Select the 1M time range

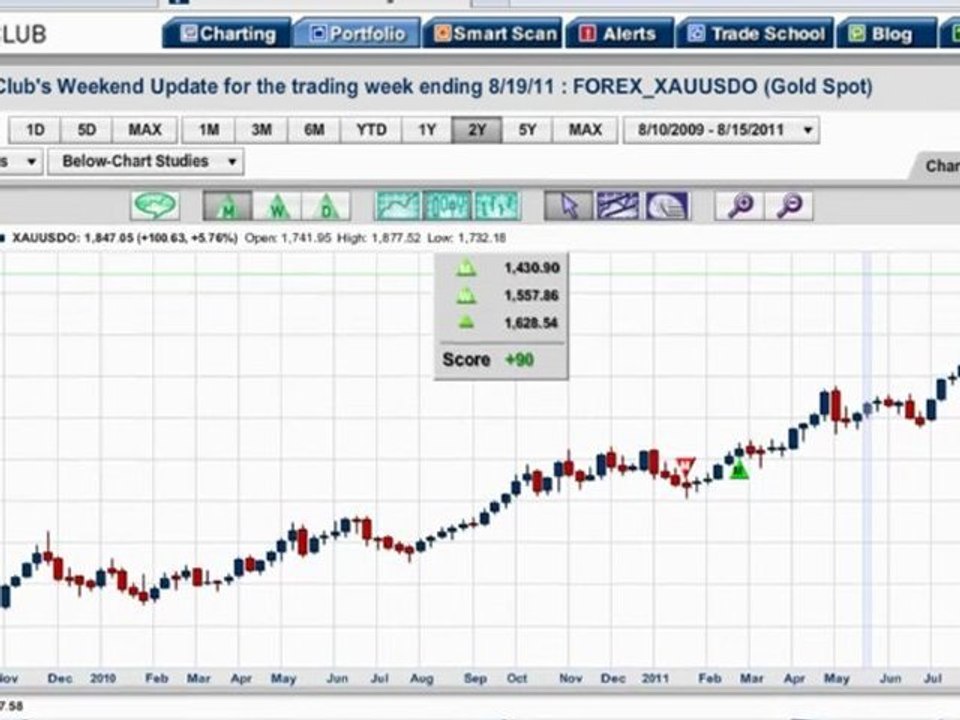209,130
